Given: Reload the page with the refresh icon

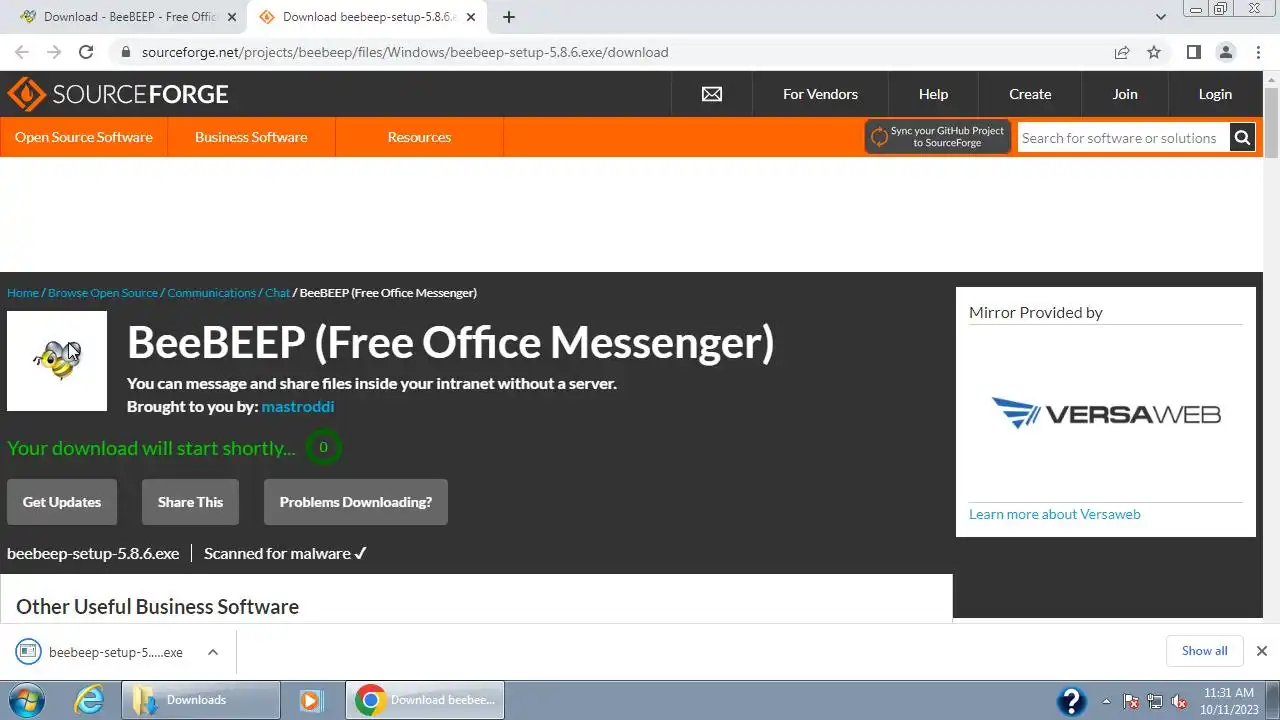Looking at the screenshot, I should pyautogui.click(x=86, y=52).
